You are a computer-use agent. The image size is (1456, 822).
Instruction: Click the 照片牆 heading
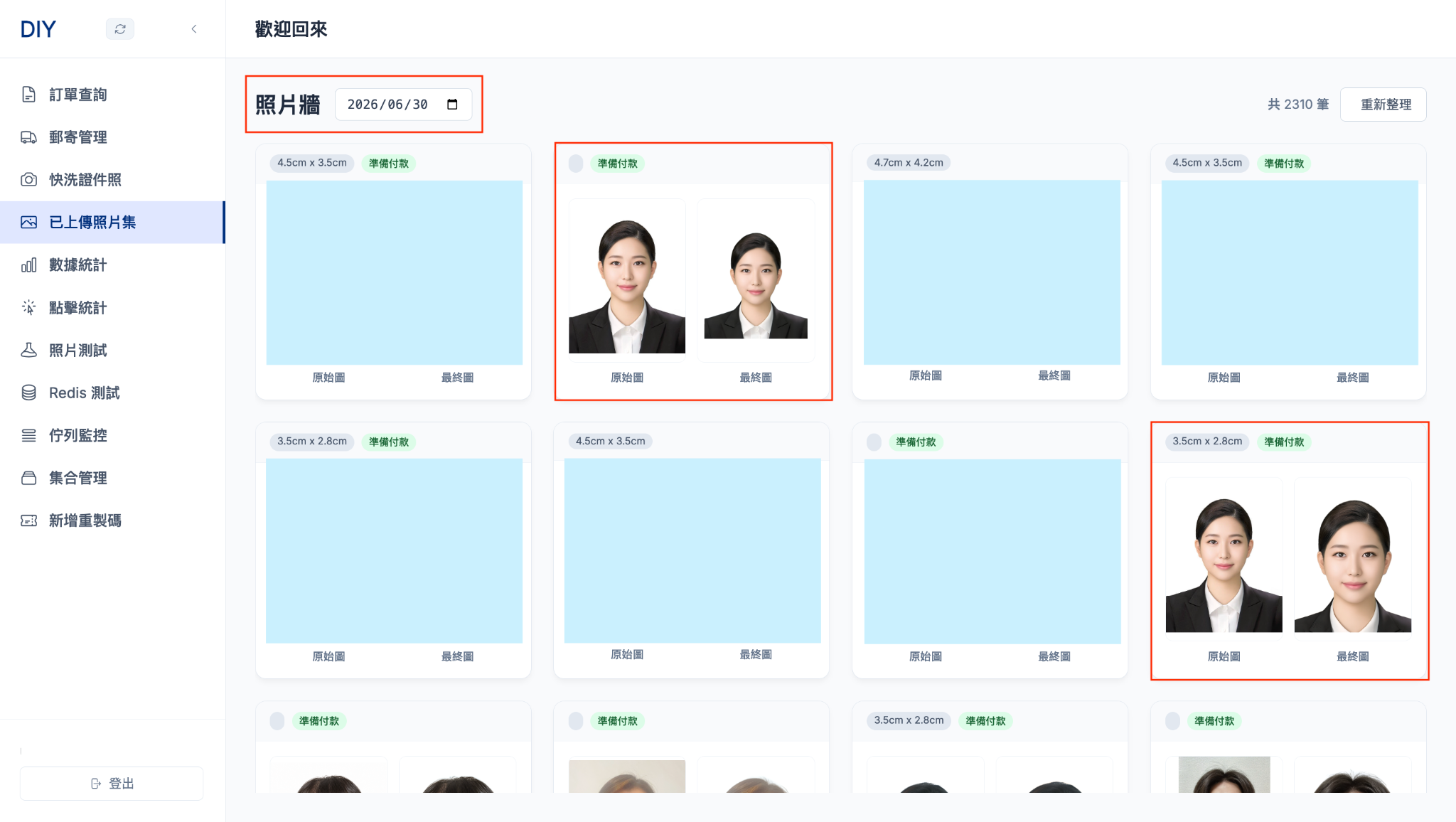point(288,105)
